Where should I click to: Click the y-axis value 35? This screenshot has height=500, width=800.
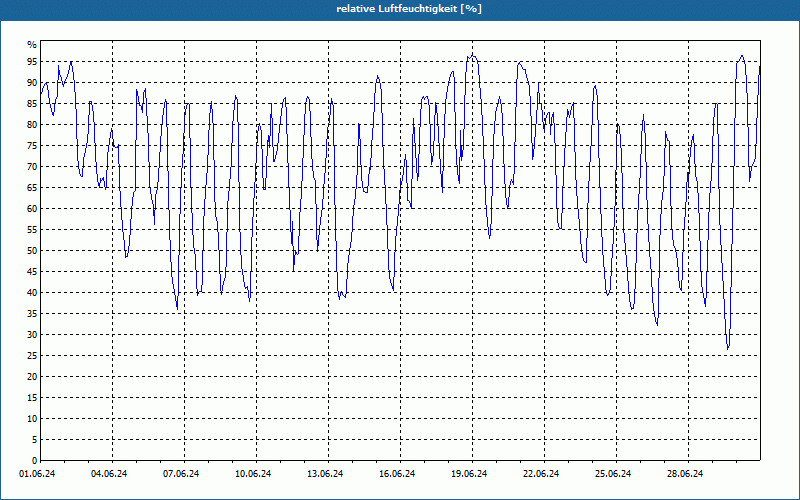click(x=32, y=314)
